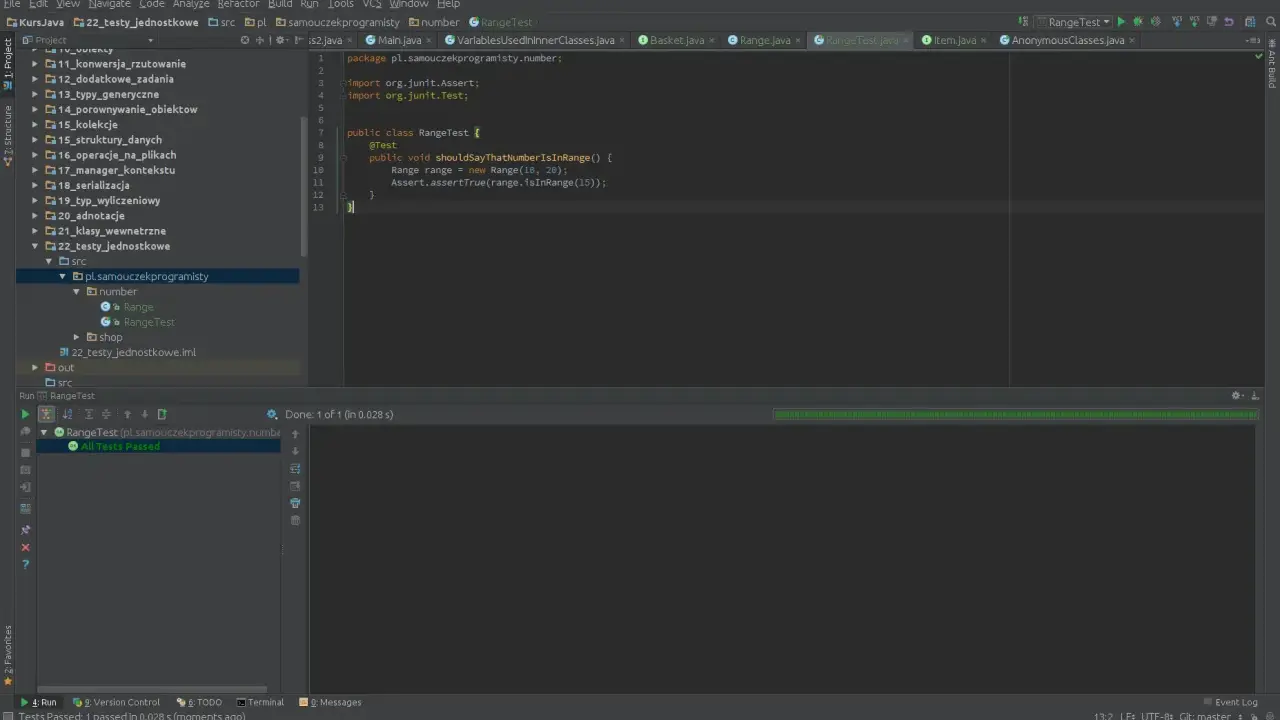Click Expand All in test tree toolbar
Screen dimensions: 1280x720
coord(89,414)
